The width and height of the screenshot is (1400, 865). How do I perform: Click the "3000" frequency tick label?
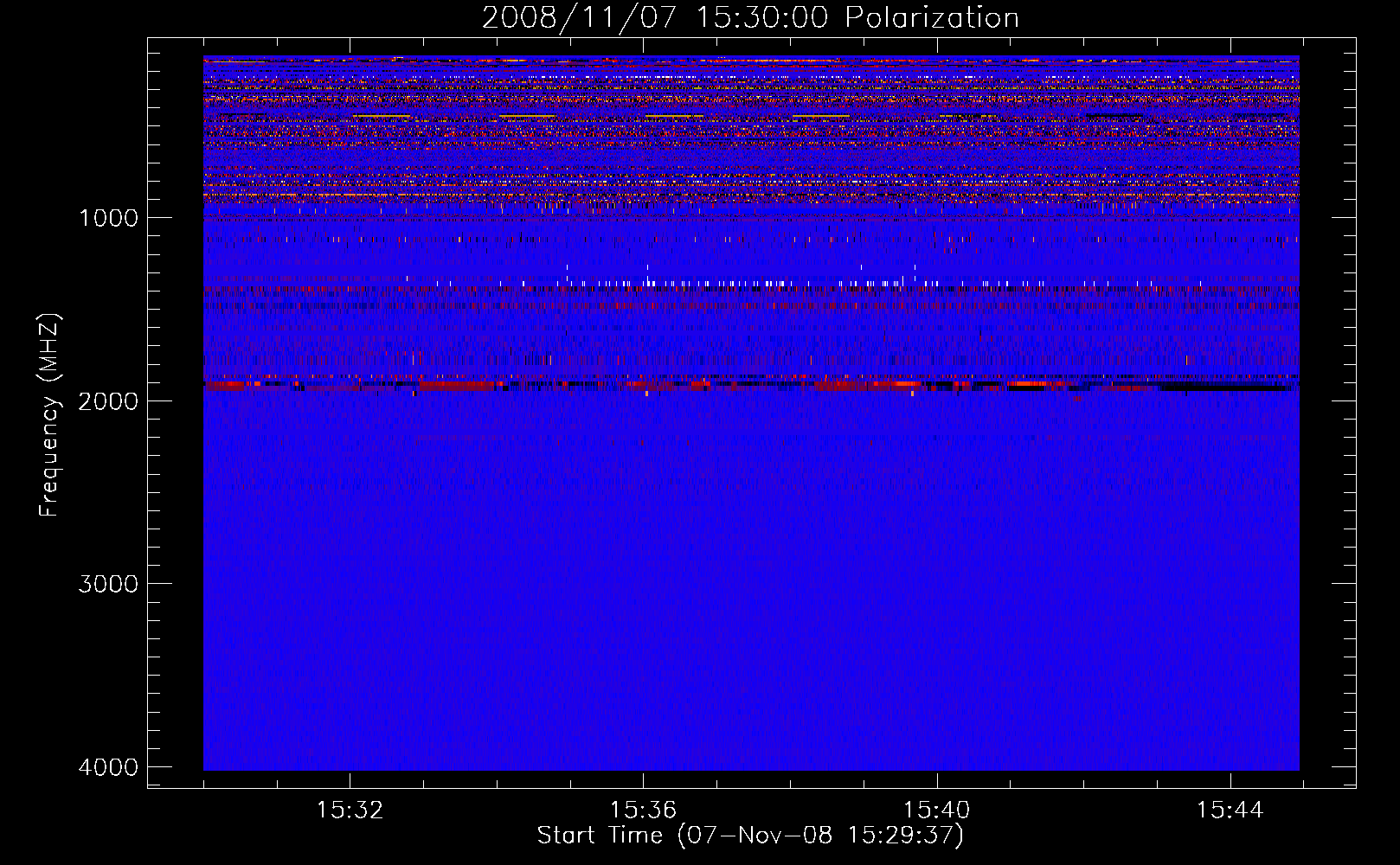pos(108,584)
